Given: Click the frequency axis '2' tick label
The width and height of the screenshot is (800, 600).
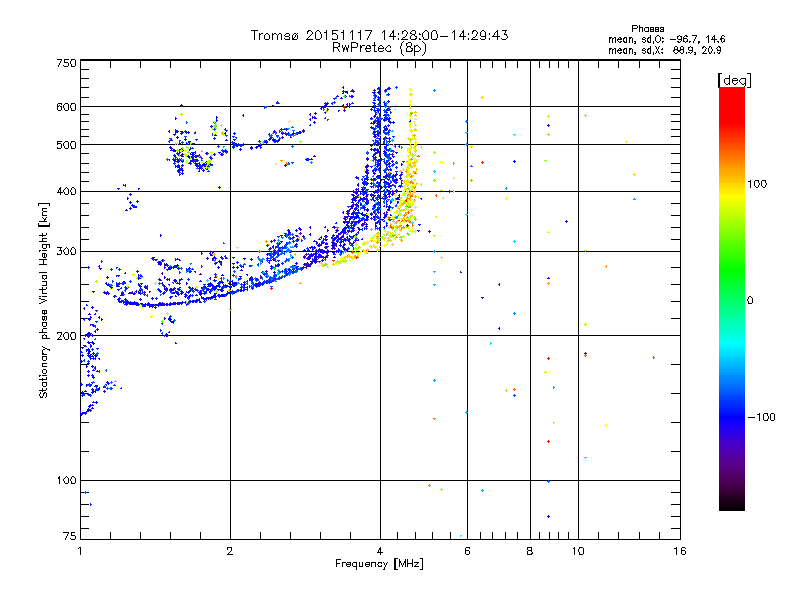Looking at the screenshot, I should 230,551.
